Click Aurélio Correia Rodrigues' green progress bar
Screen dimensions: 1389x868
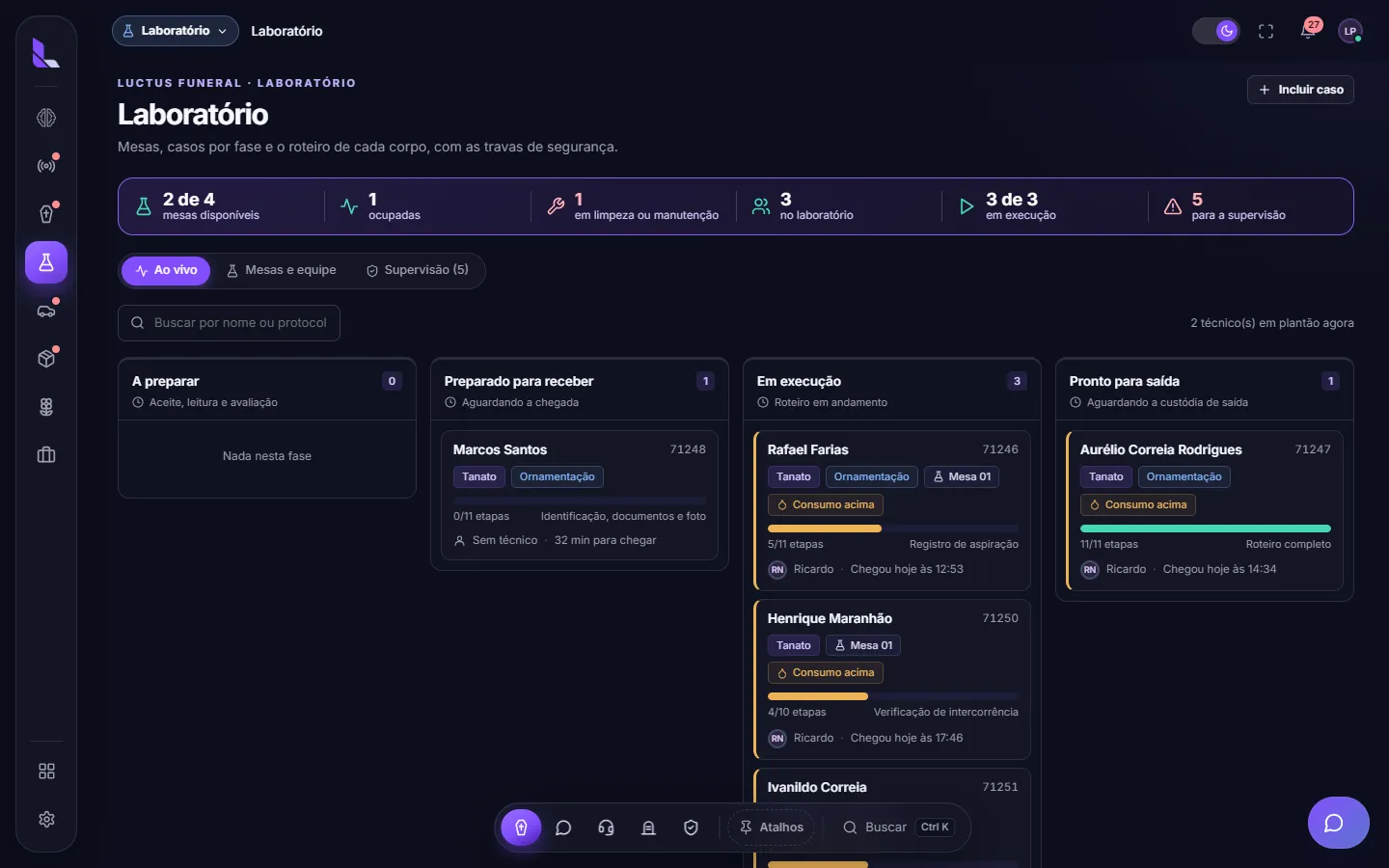click(1206, 529)
